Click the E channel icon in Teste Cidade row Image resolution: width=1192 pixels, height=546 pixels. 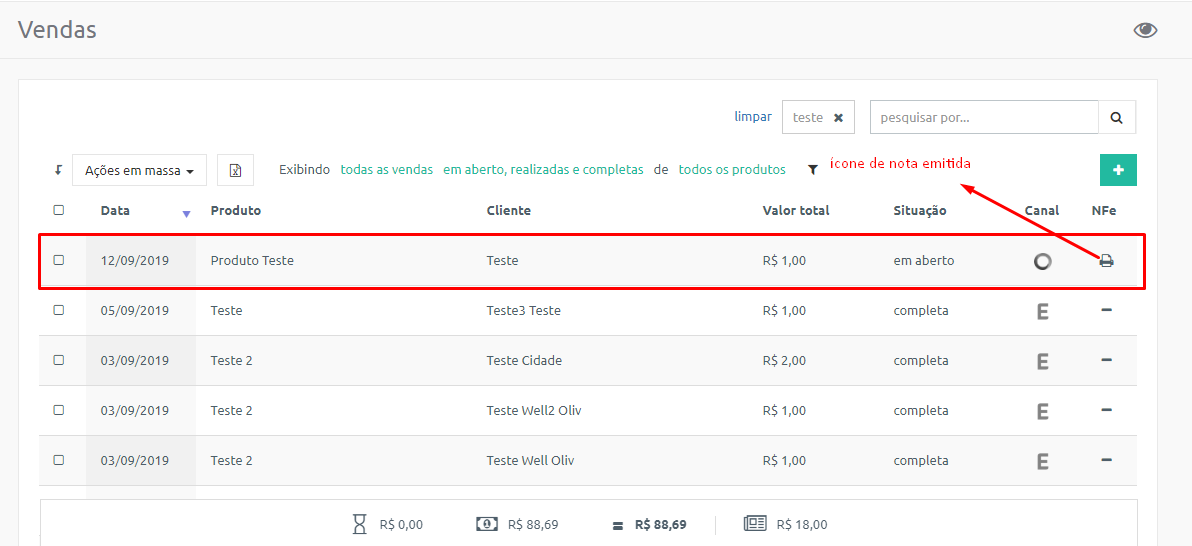1042,361
